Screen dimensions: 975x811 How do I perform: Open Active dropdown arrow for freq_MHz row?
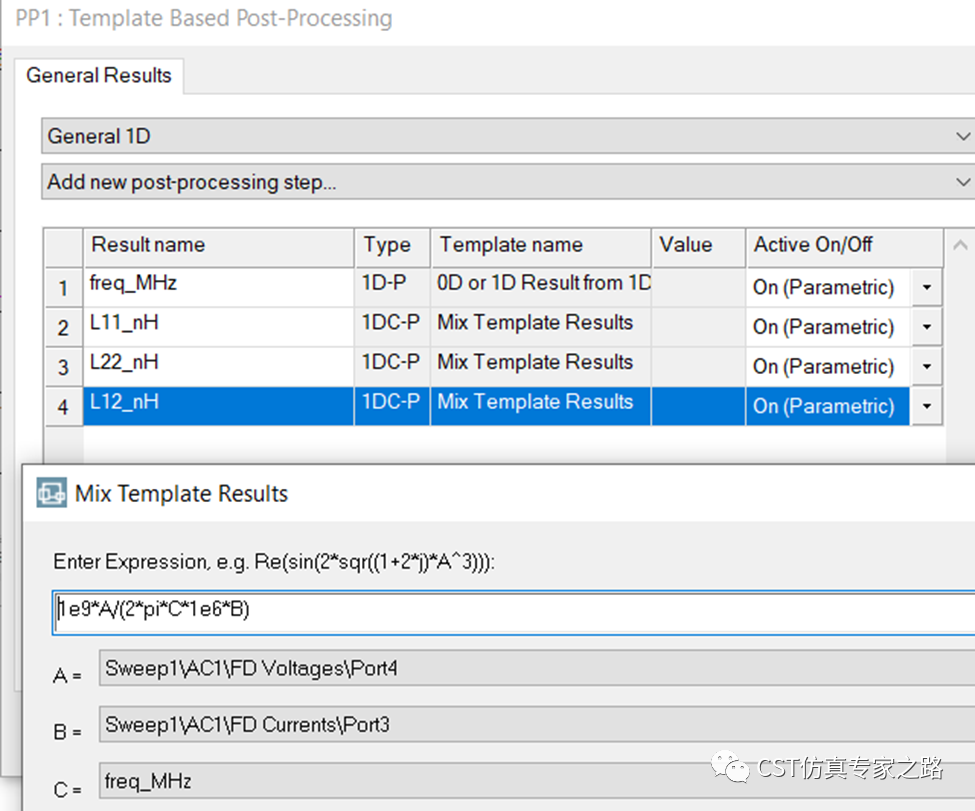point(926,287)
